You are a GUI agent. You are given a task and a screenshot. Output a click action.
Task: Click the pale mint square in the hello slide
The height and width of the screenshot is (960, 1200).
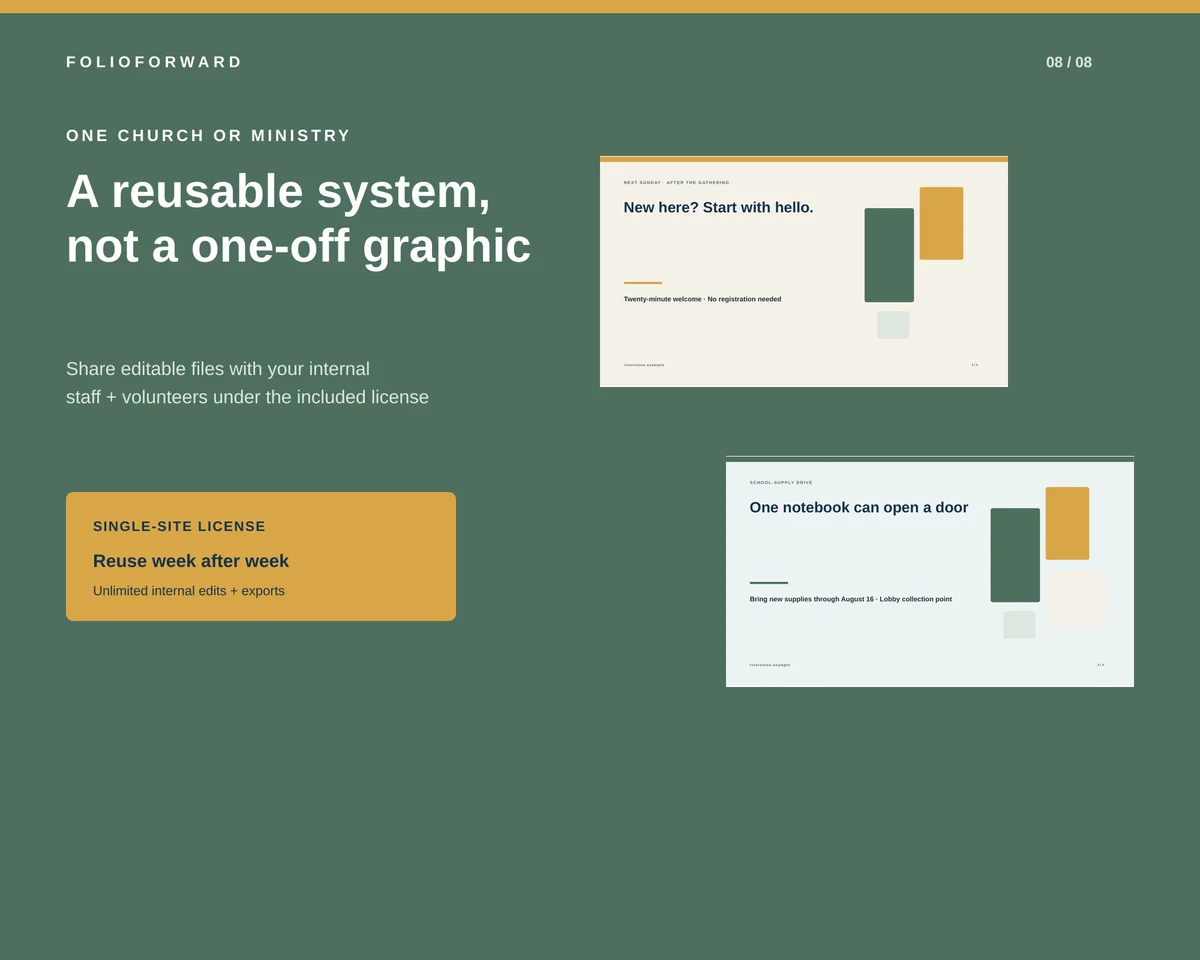click(893, 325)
